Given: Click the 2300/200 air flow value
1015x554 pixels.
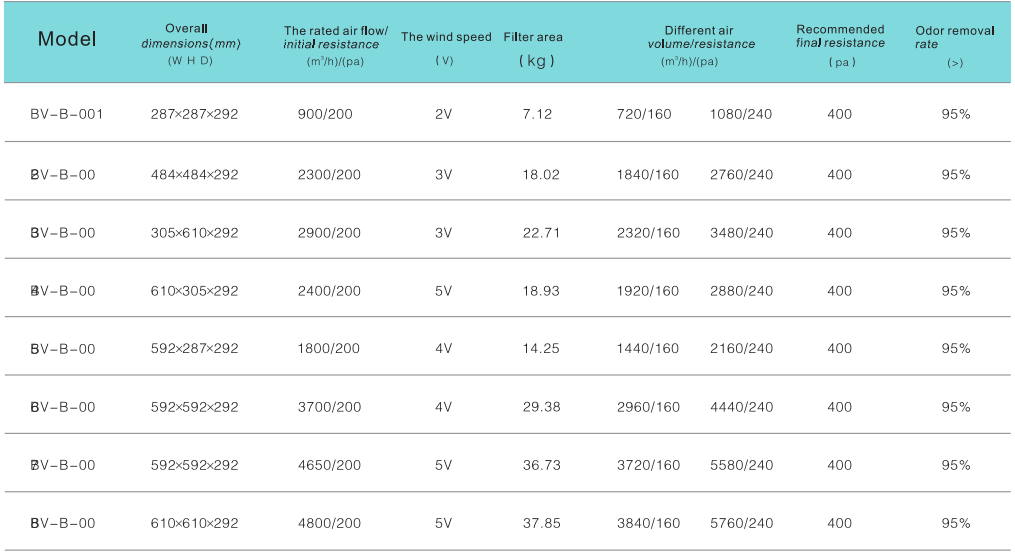Looking at the screenshot, I should 329,175.
